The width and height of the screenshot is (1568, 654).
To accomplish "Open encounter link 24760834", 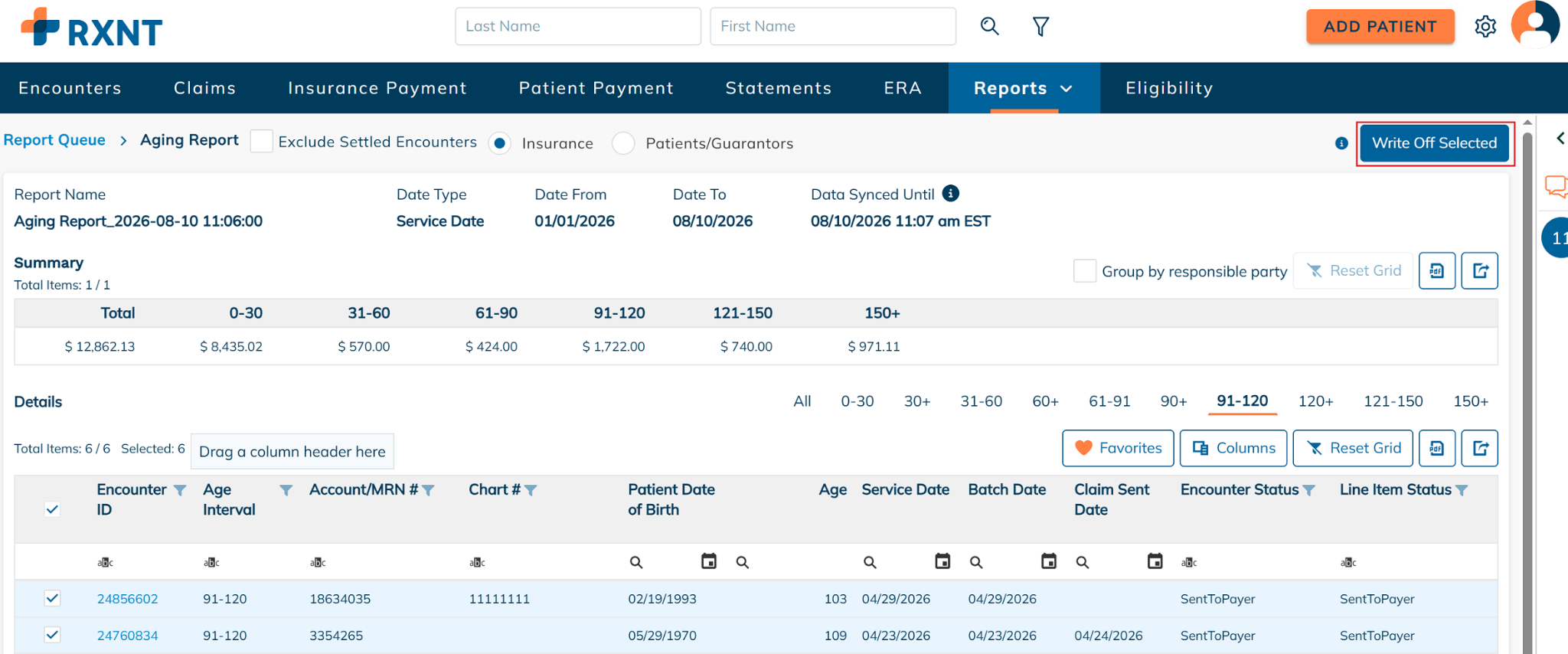I will tap(127, 636).
